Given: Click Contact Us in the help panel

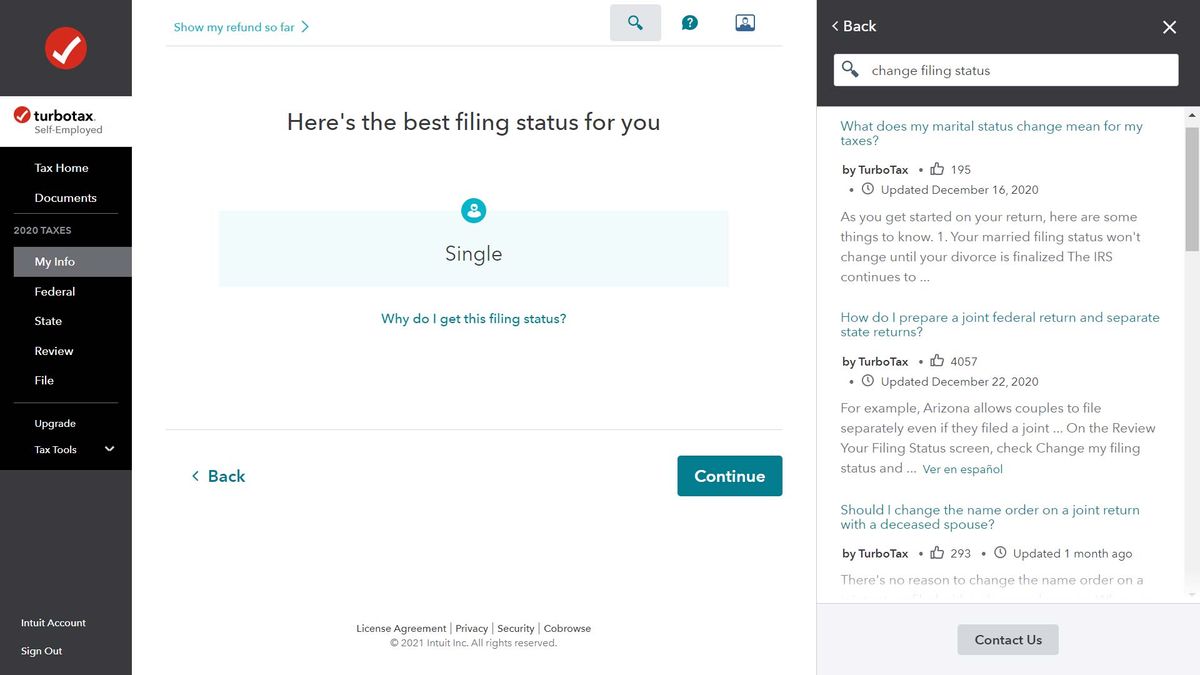Looking at the screenshot, I should pos(1007,639).
